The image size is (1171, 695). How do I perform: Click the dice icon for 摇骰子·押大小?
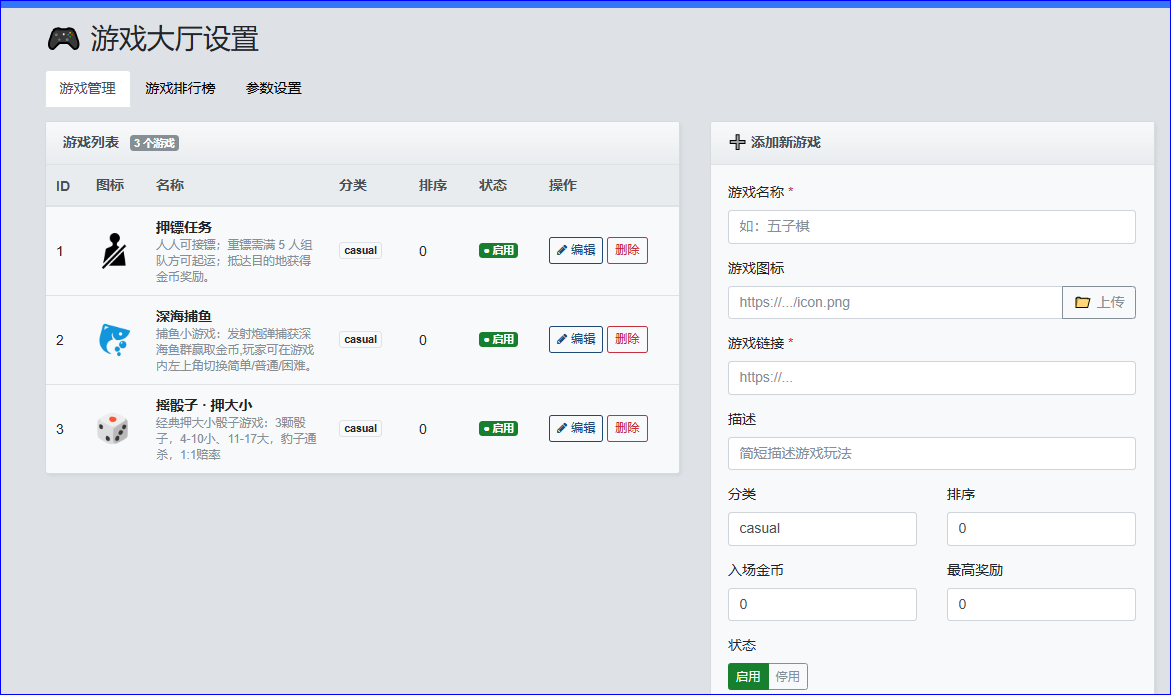(x=113, y=428)
